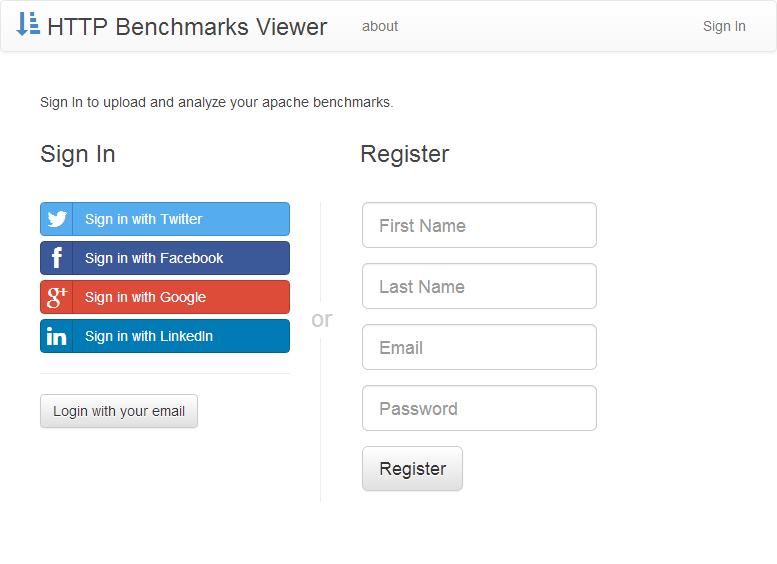Click the Twitter bird icon
The height and width of the screenshot is (564, 777).
point(57,219)
